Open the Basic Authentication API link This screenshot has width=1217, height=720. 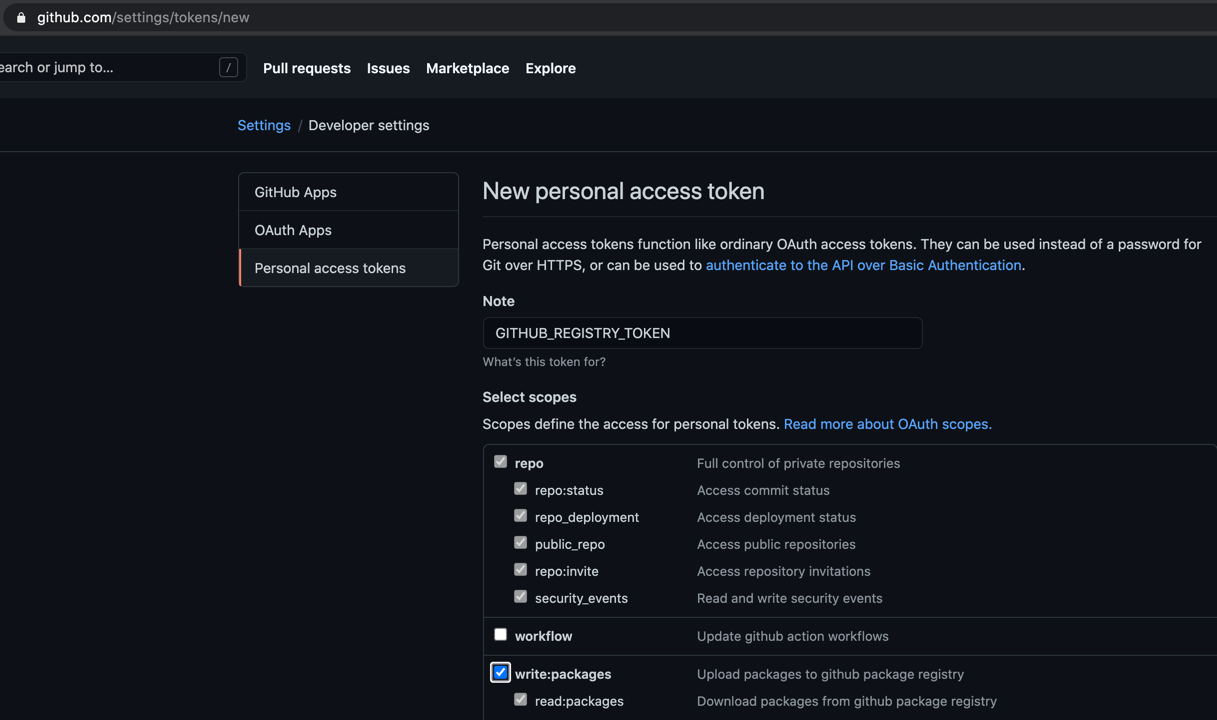(x=863, y=265)
